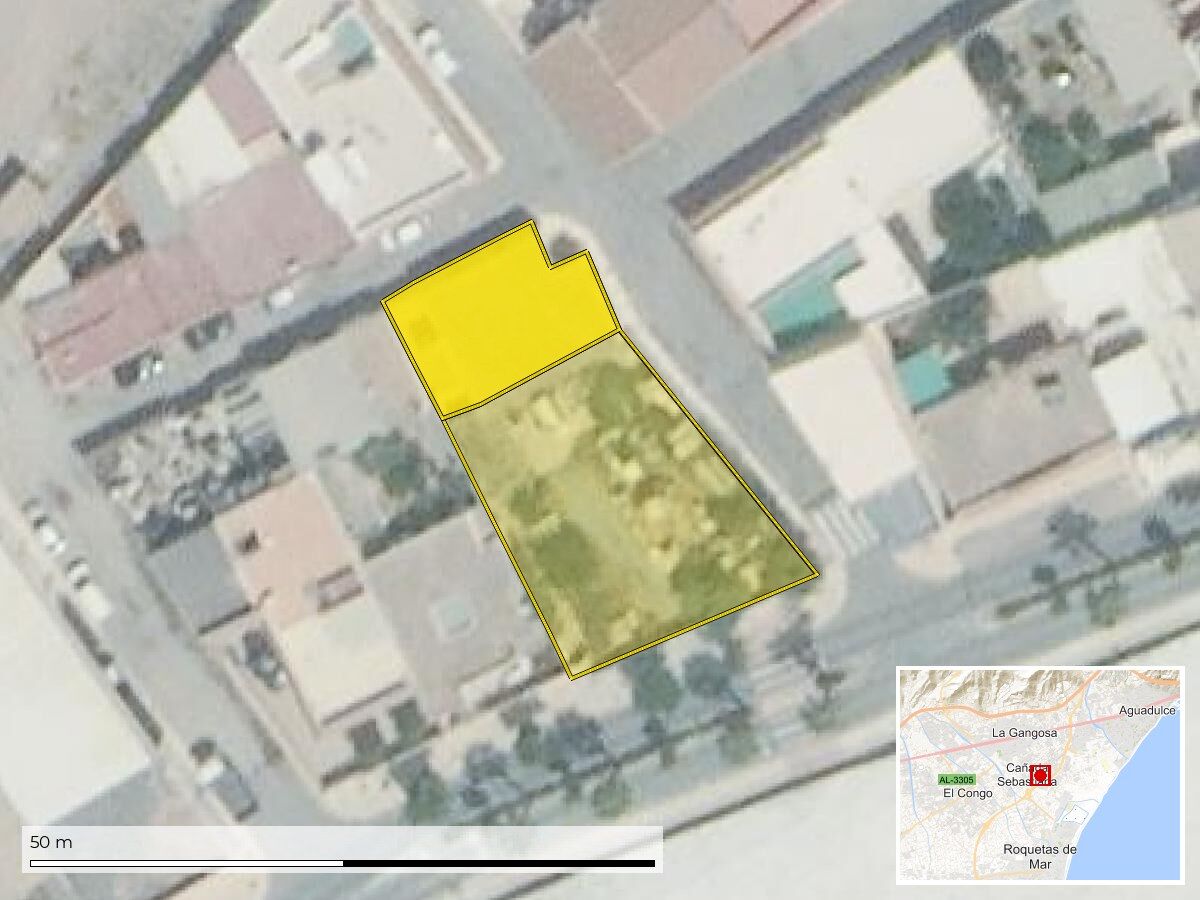Click the "La Gangosa" label in overview map
Screen dimensions: 1200x900
click(x=1024, y=732)
